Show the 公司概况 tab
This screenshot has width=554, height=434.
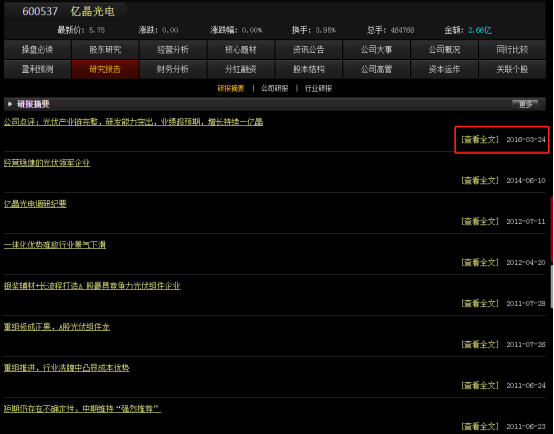tap(444, 49)
